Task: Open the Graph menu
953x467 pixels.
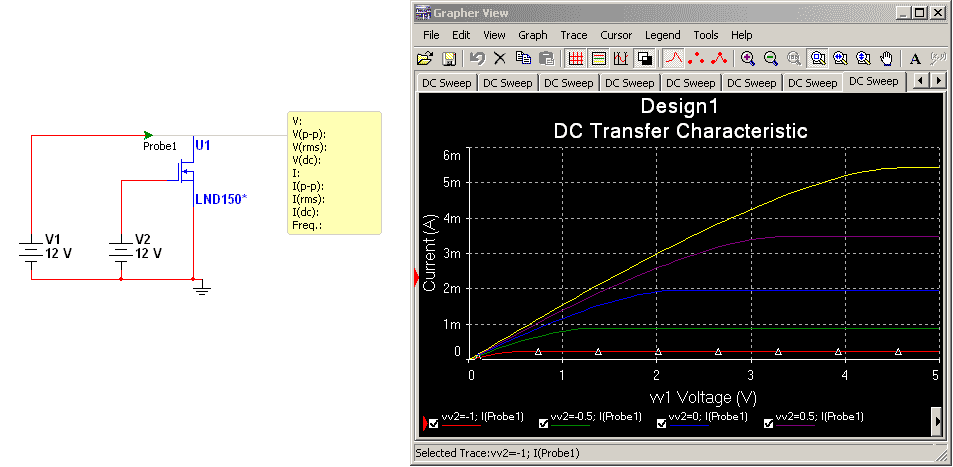Action: pos(533,35)
